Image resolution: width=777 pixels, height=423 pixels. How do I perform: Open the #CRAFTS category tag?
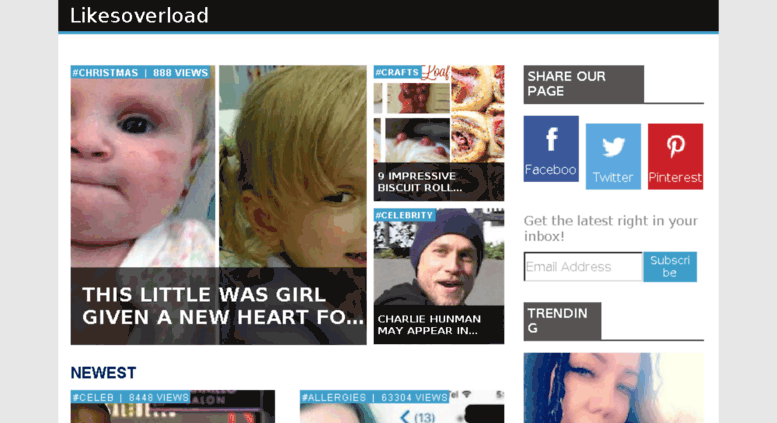point(397,72)
